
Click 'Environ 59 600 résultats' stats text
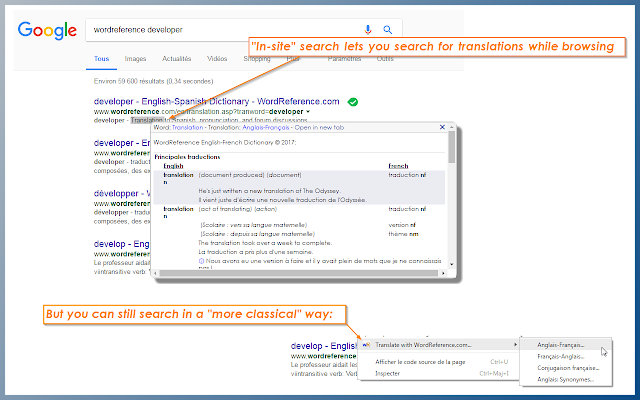153,81
